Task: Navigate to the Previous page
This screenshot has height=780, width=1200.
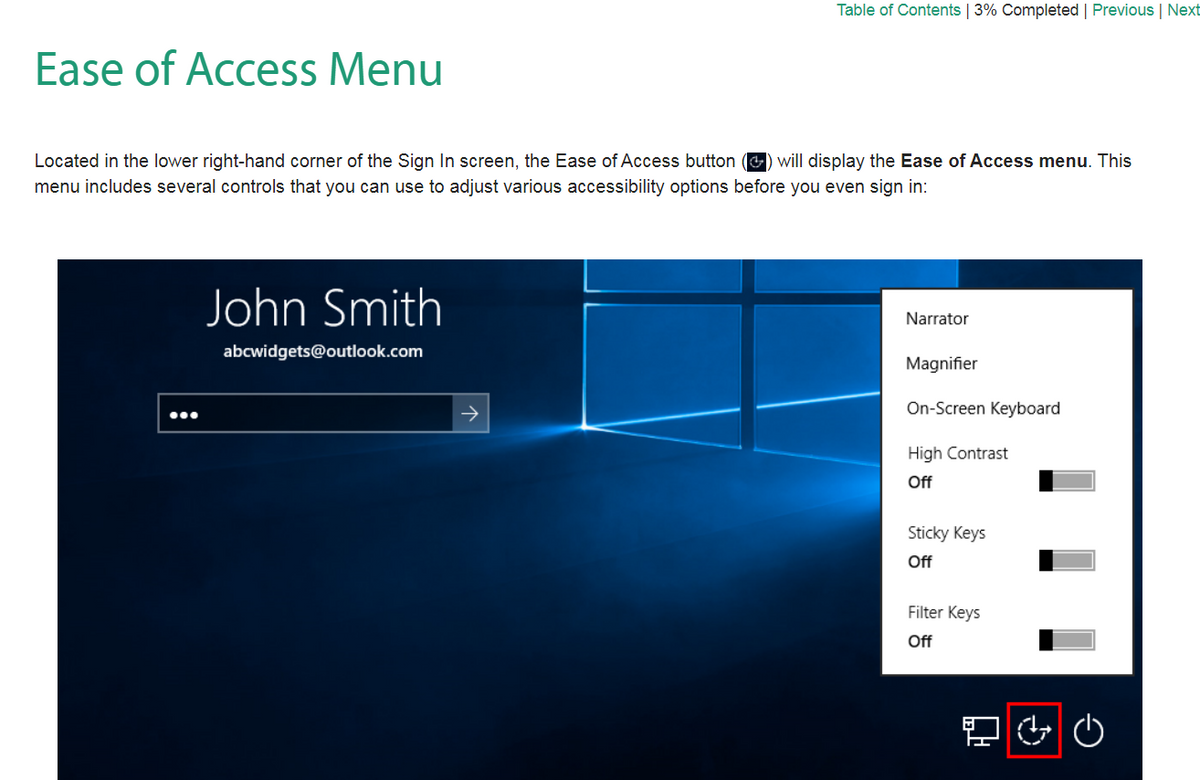Action: click(1122, 9)
